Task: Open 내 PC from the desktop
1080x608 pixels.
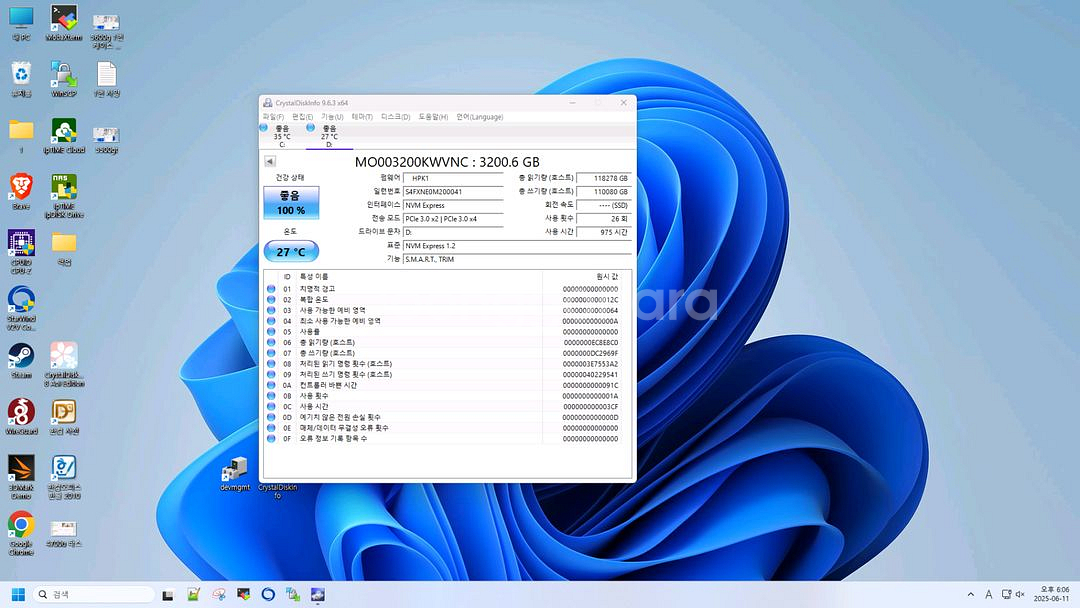Action: tap(20, 18)
